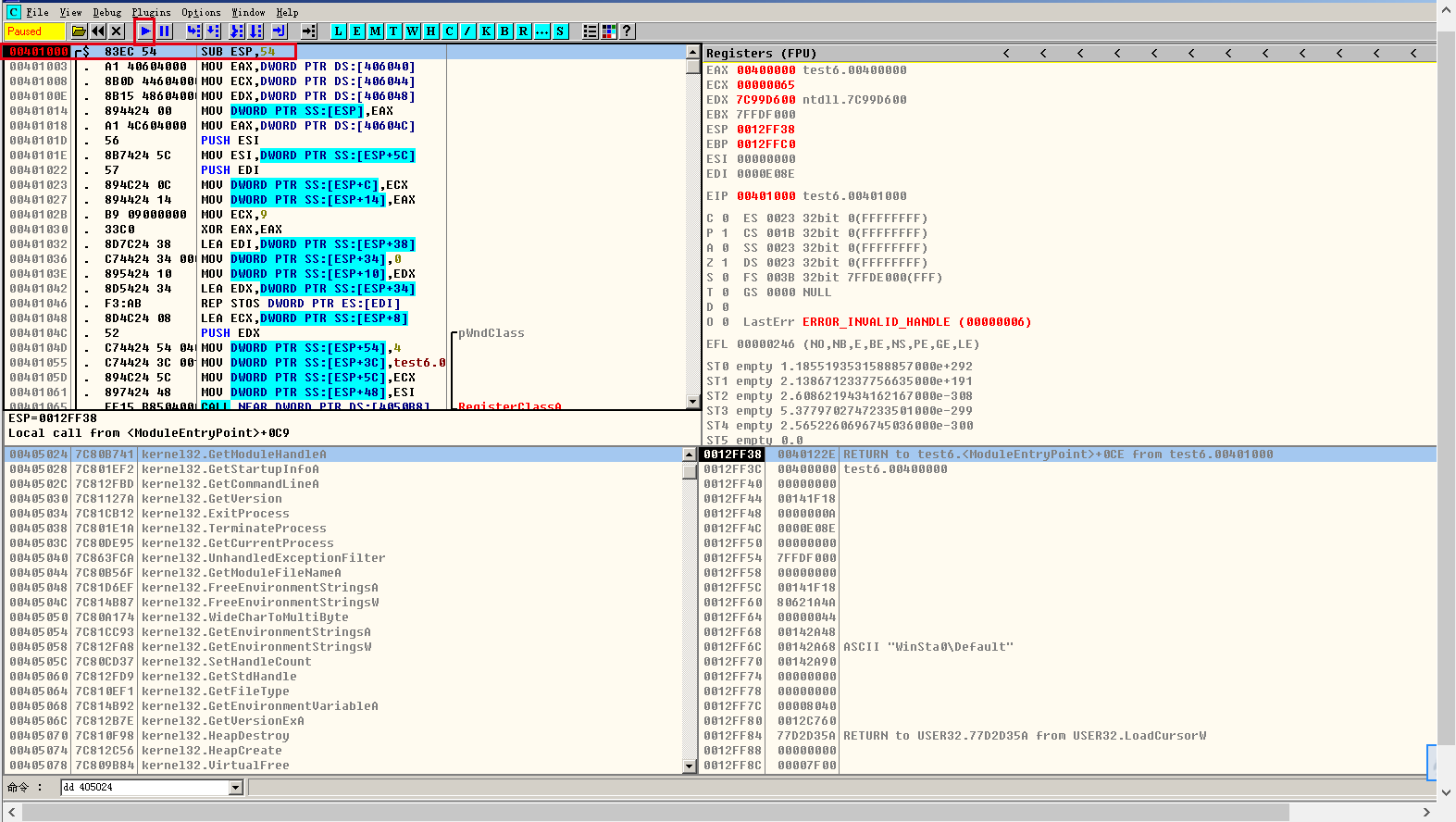1456x822 pixels.
Task: Open Memory map with M button
Action: tap(376, 31)
